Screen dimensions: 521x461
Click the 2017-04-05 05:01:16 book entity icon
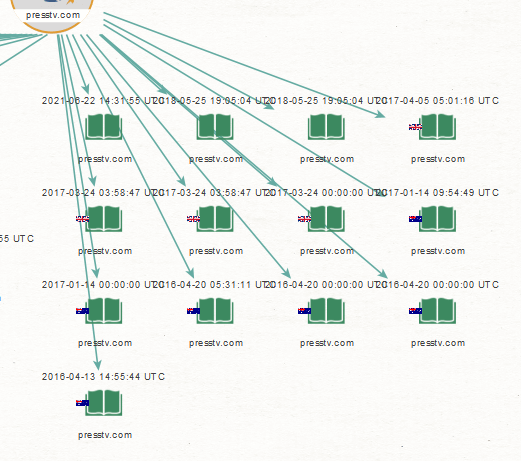pos(437,127)
